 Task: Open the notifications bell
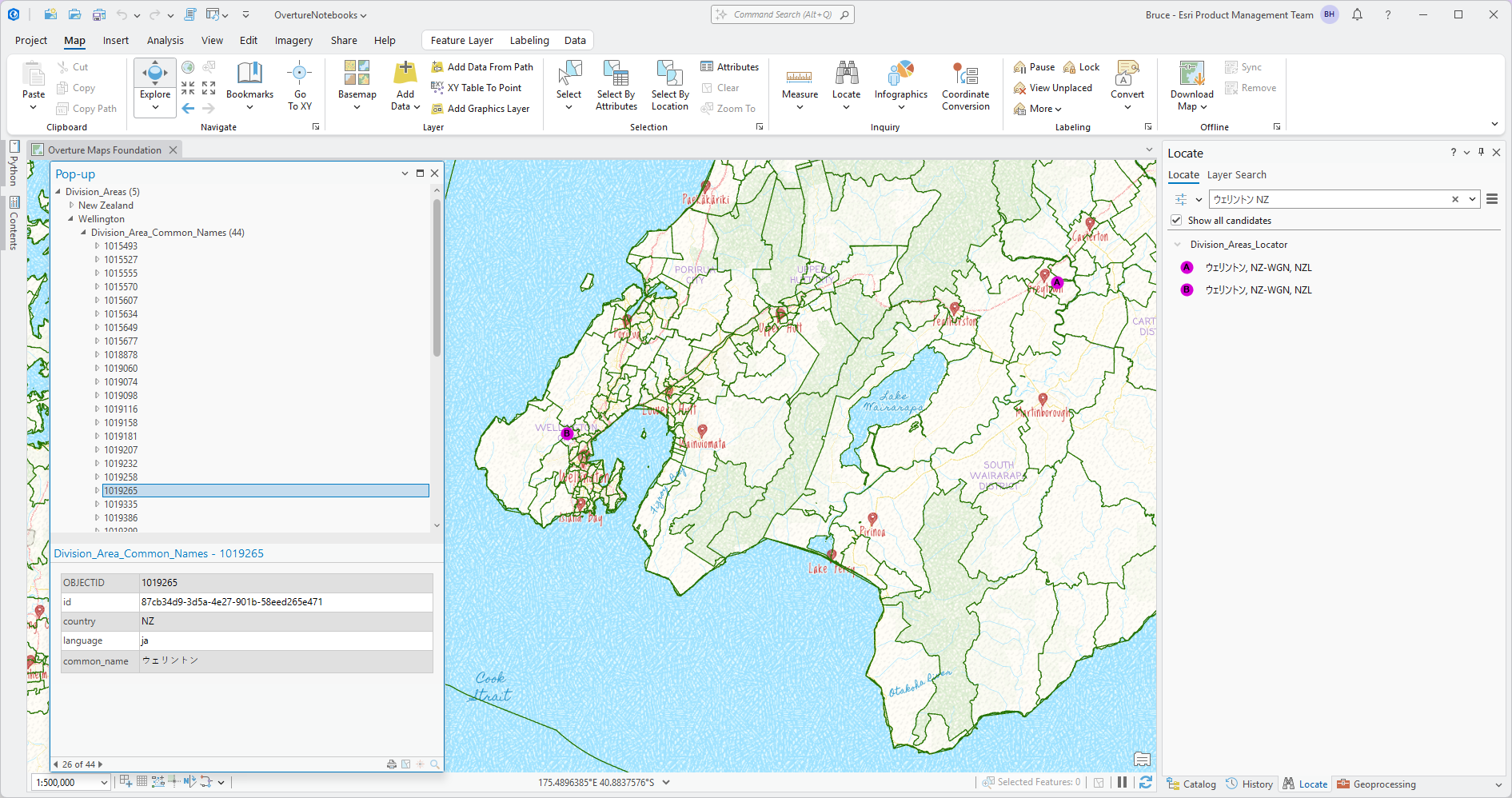coord(1357,14)
